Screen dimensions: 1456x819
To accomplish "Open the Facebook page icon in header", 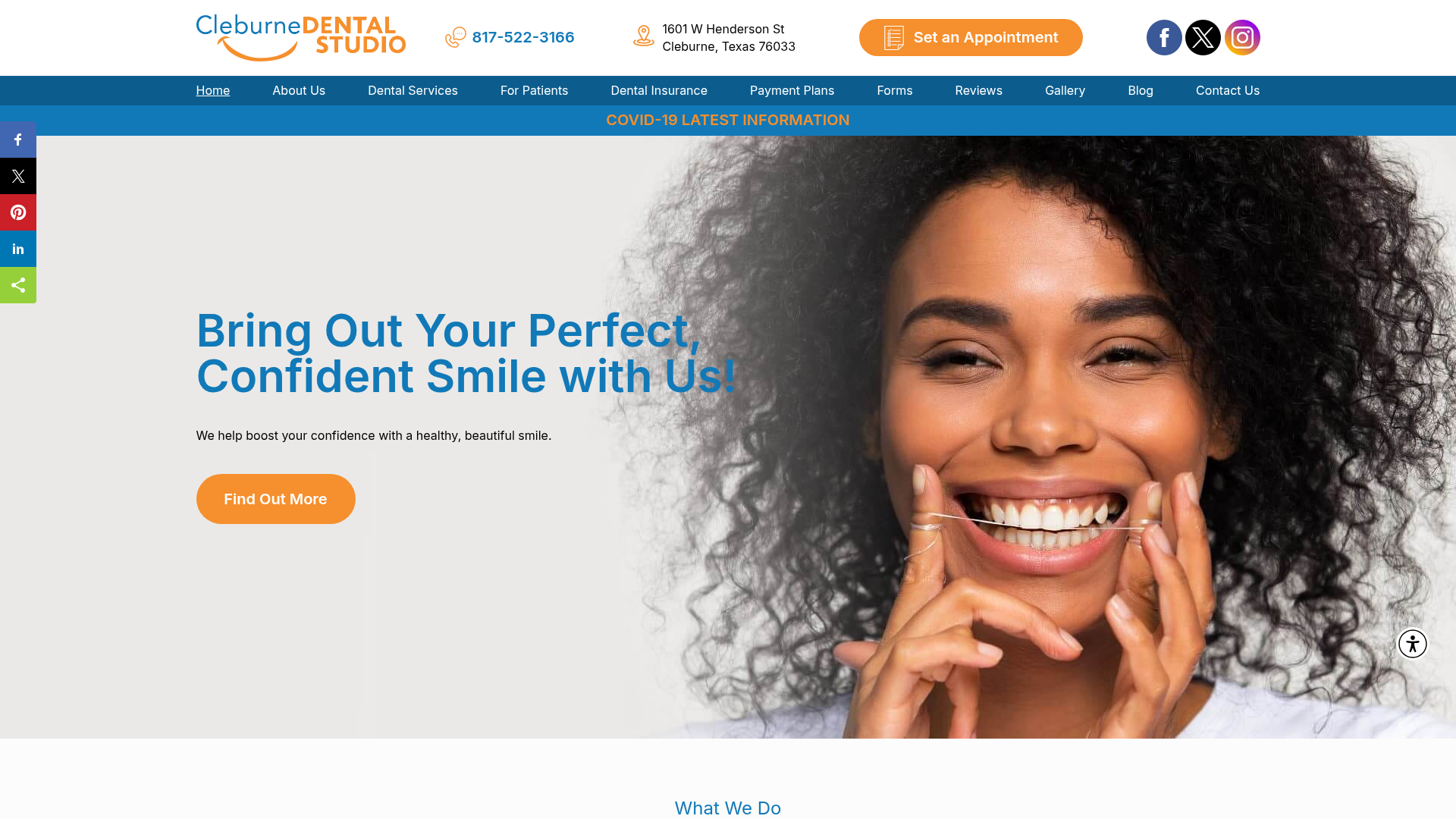I will pos(1164,37).
